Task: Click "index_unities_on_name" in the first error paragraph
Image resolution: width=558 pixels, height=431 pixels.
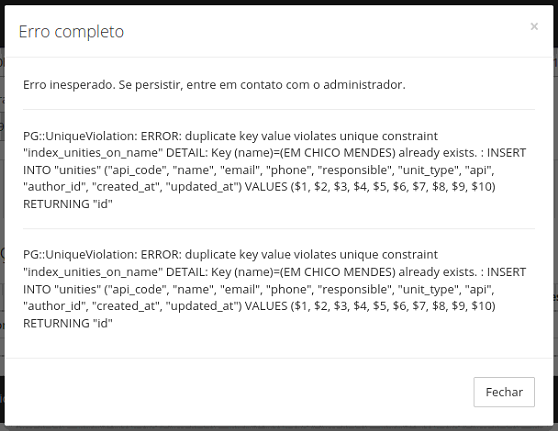Action: pyautogui.click(x=93, y=153)
